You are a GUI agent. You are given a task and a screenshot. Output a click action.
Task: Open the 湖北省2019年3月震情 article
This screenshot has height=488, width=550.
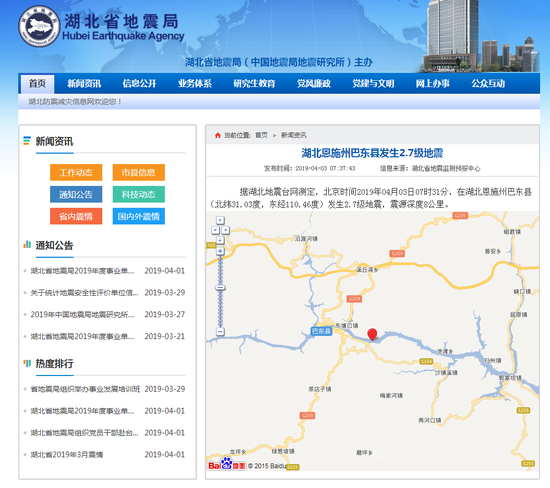[x=67, y=455]
